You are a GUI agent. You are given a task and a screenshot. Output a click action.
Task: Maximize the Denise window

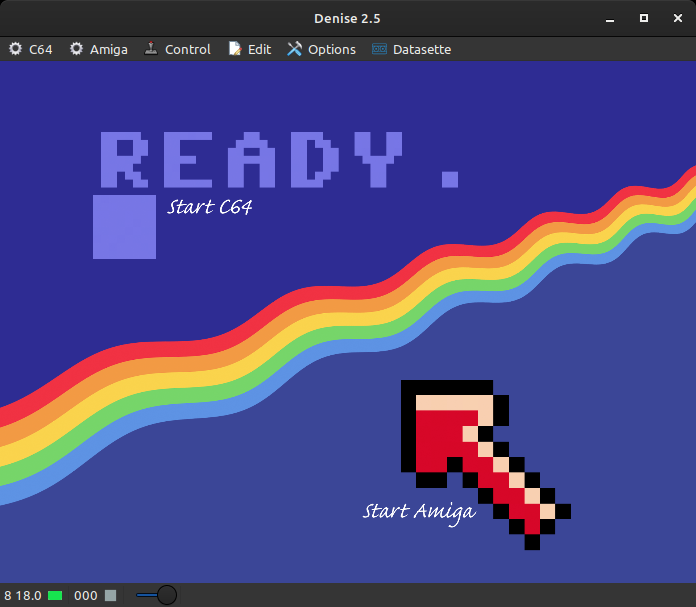tap(644, 18)
